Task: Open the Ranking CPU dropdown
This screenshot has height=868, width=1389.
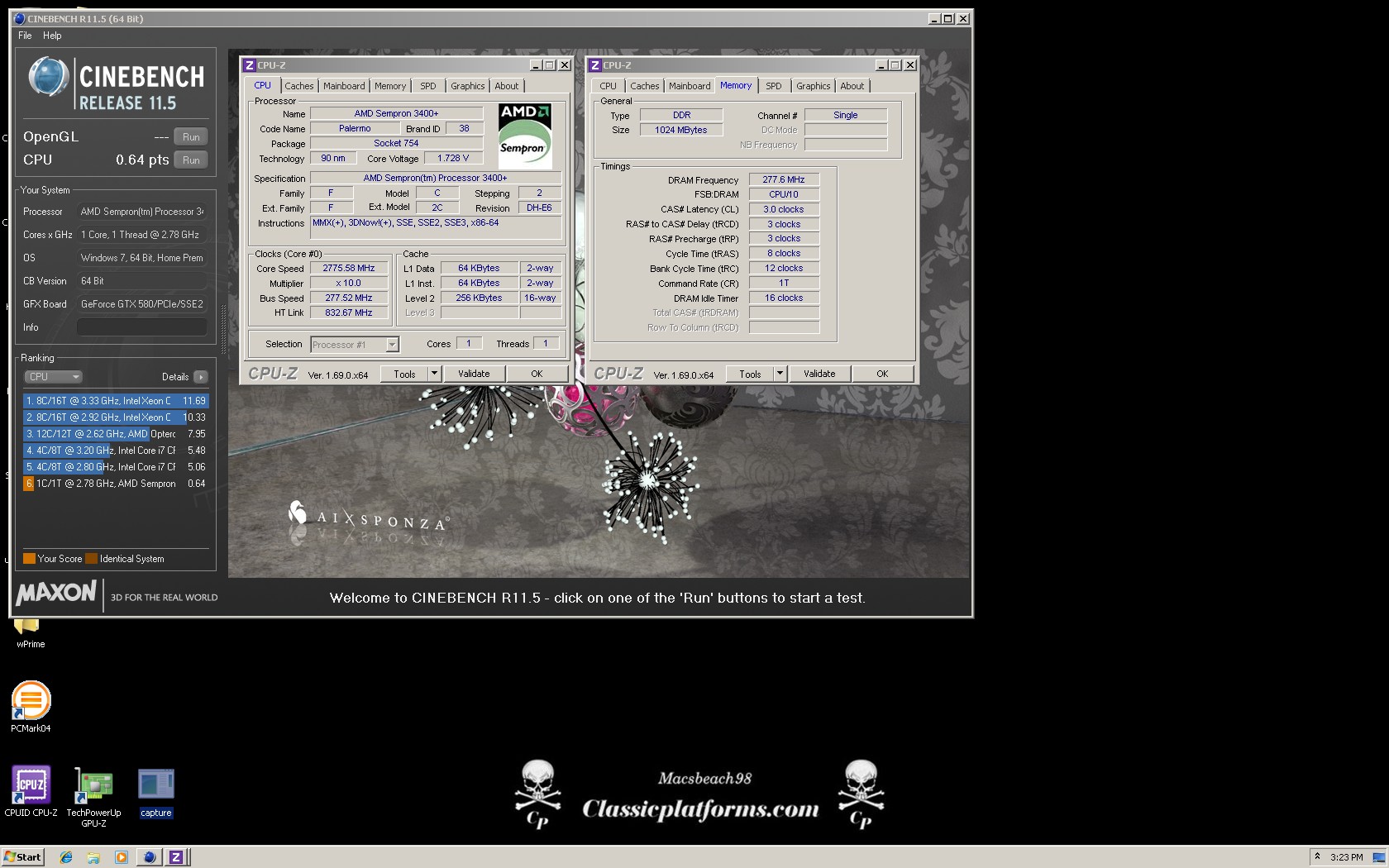Action: coord(53,377)
